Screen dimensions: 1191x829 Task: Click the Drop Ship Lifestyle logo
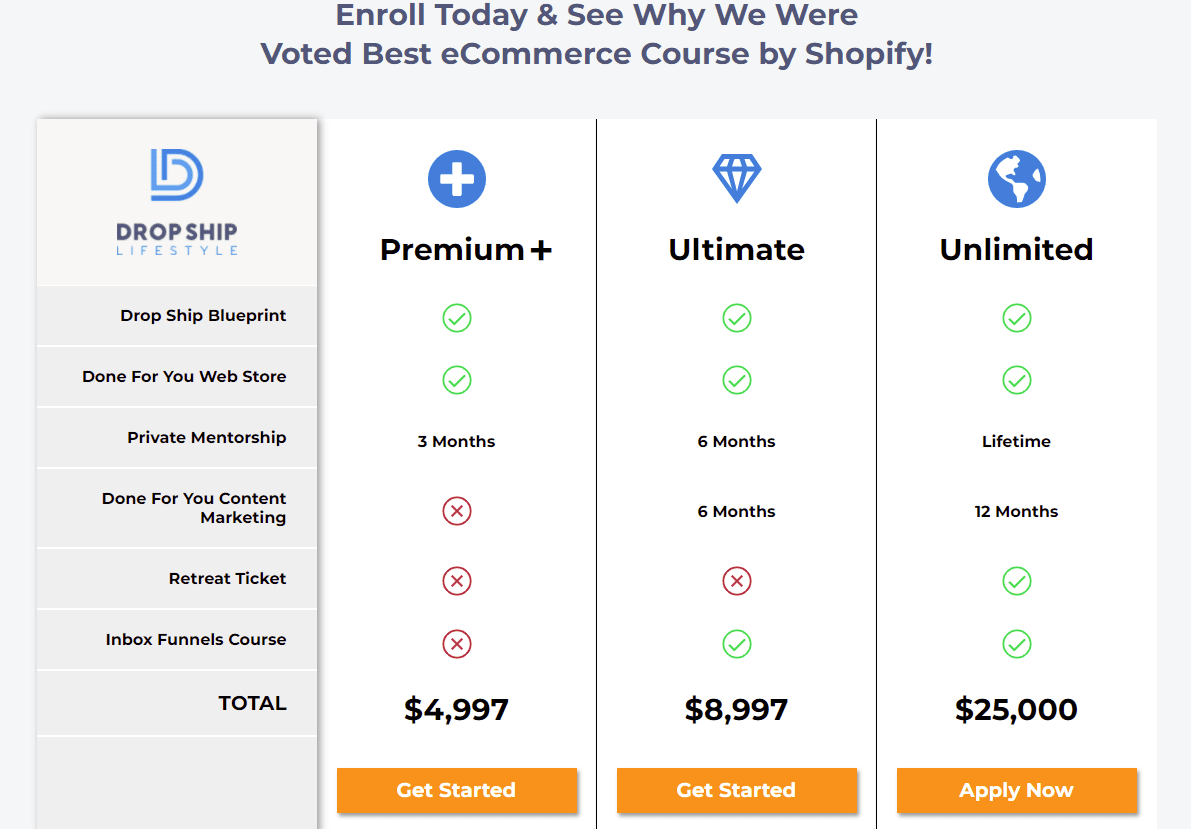coord(177,202)
